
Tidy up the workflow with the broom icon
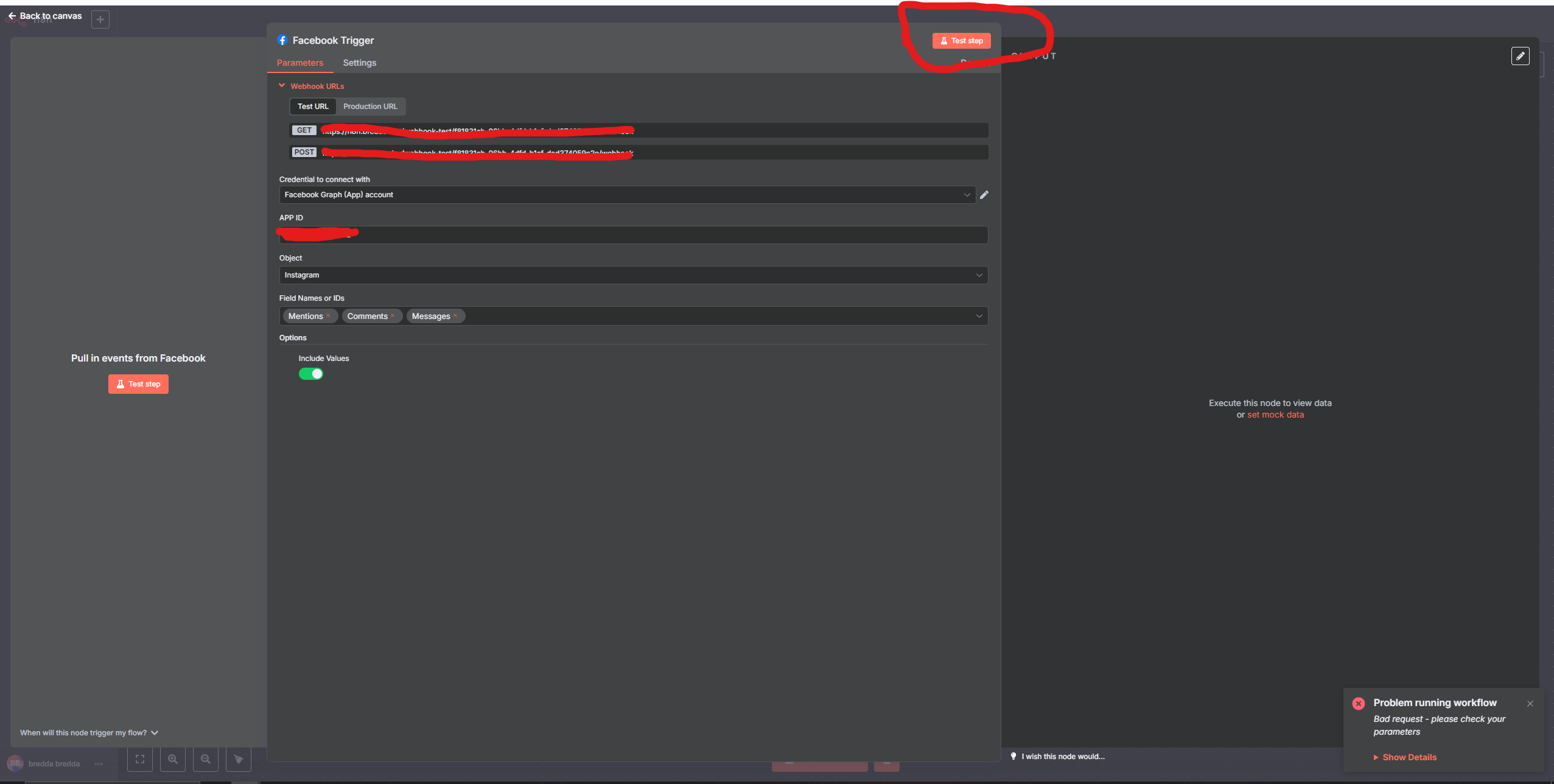(x=238, y=759)
